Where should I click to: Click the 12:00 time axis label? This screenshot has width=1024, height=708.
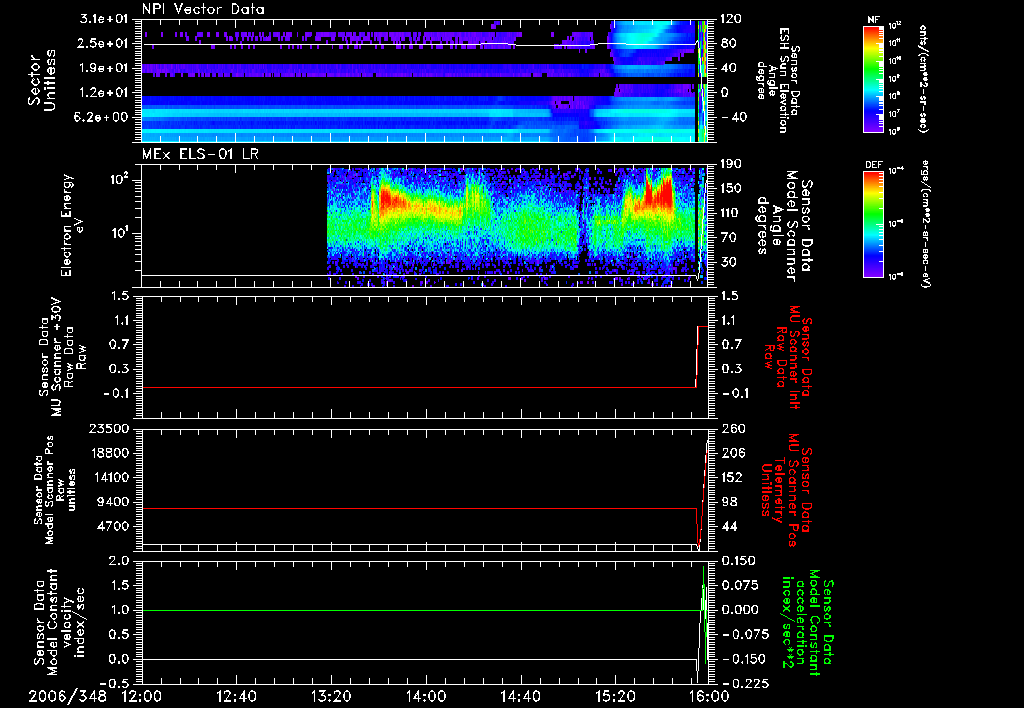point(141,694)
